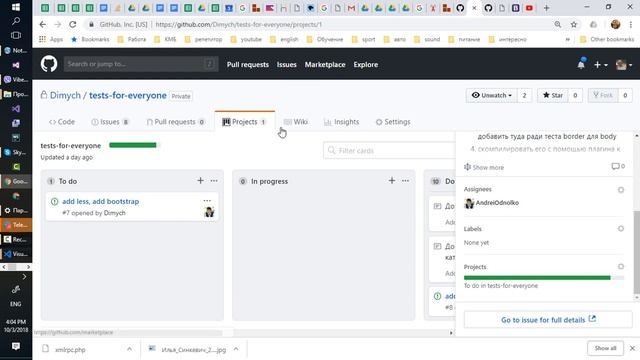
Task: Open the Dimych owner link
Action: pos(65,96)
